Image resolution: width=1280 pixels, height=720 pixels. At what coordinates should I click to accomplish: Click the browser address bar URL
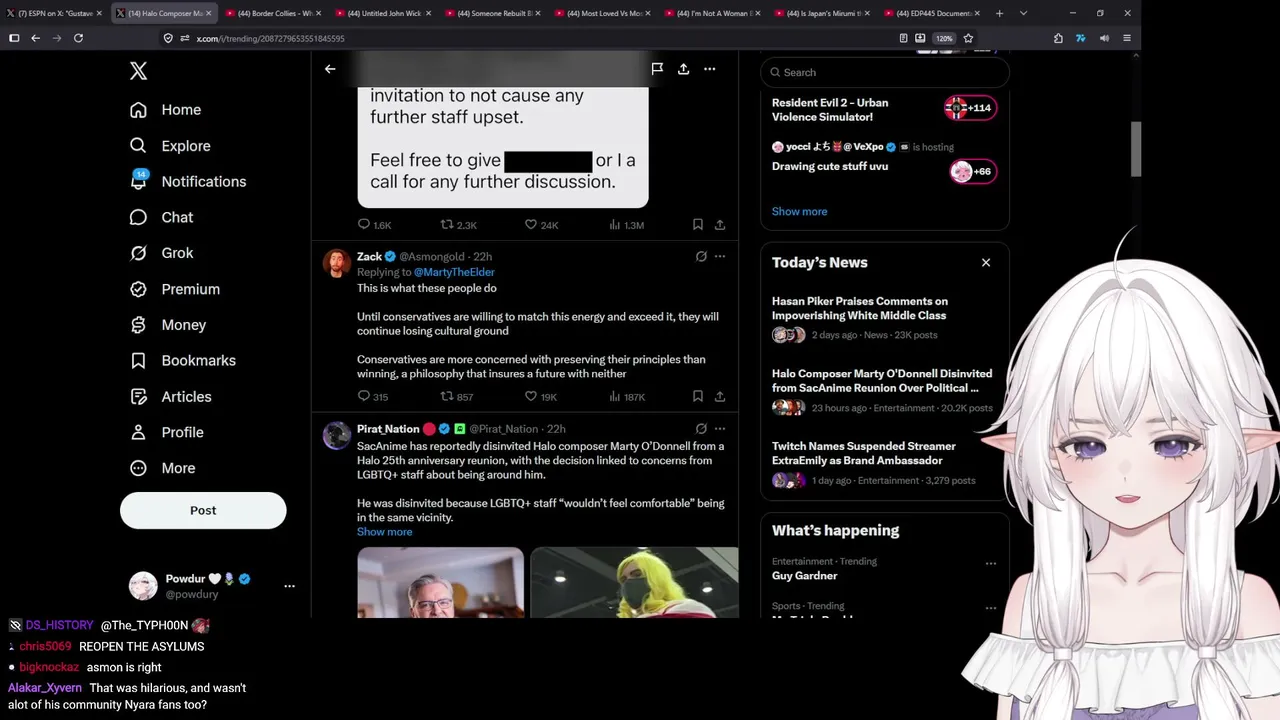coord(270,38)
